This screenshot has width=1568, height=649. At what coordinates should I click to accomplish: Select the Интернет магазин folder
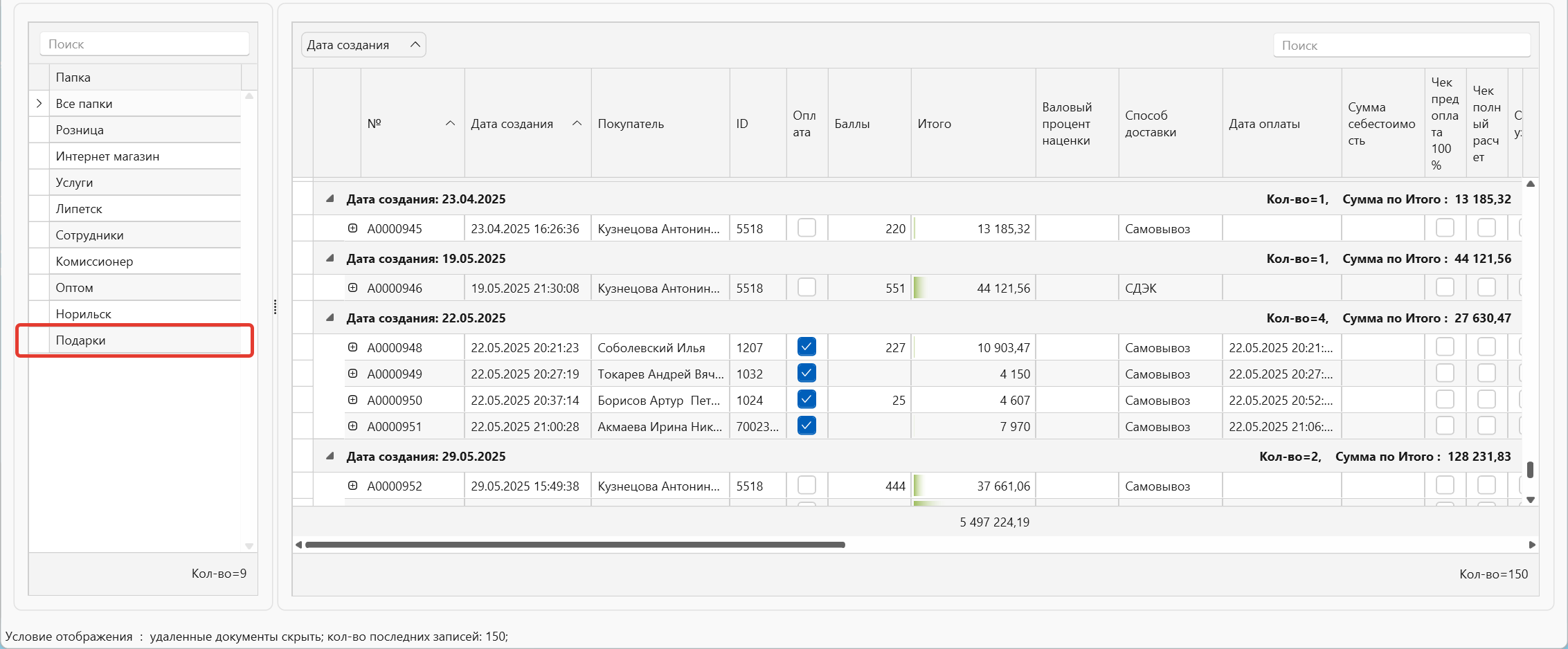[x=107, y=156]
